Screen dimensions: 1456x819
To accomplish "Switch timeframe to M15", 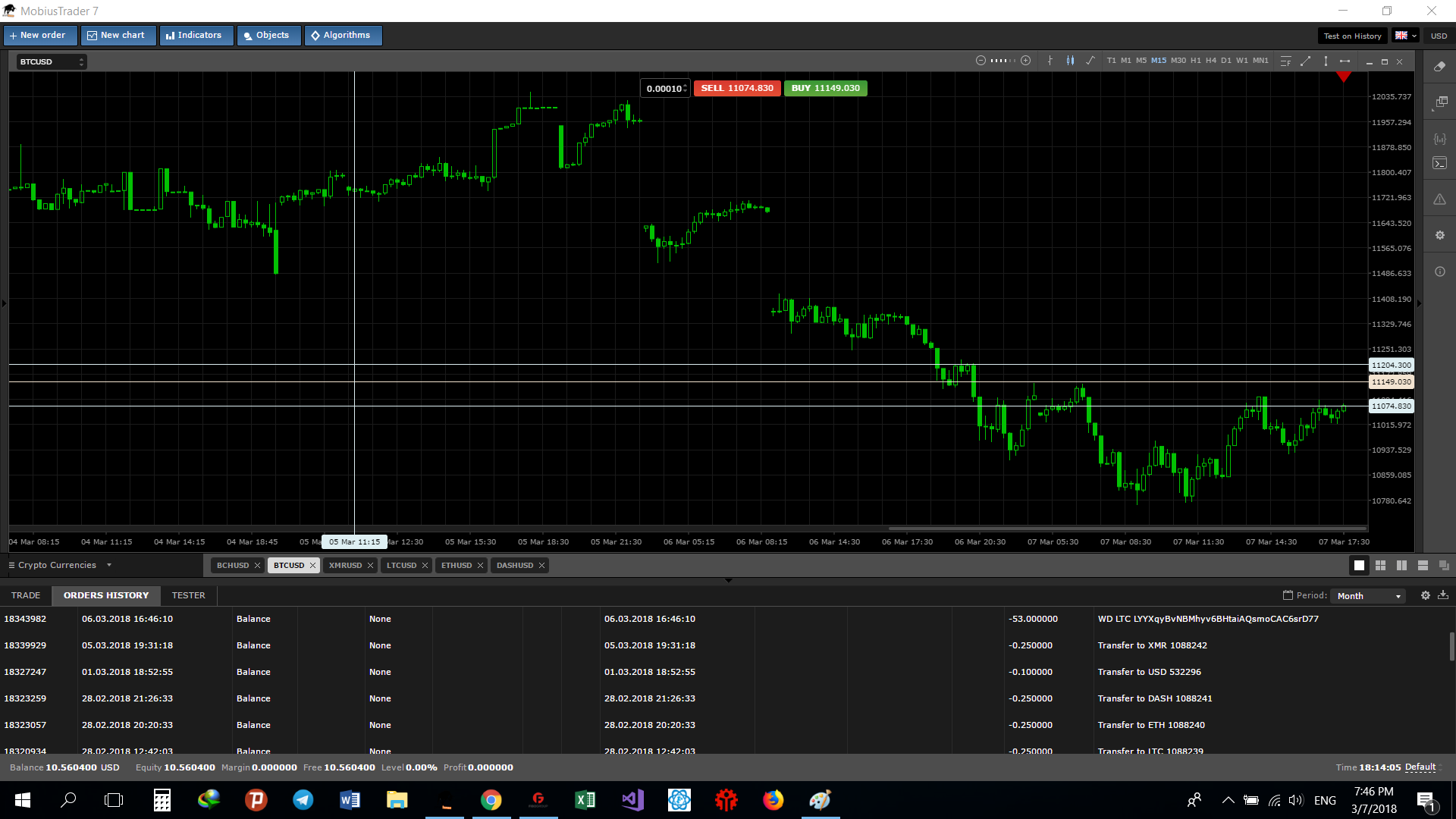I will click(x=1159, y=61).
